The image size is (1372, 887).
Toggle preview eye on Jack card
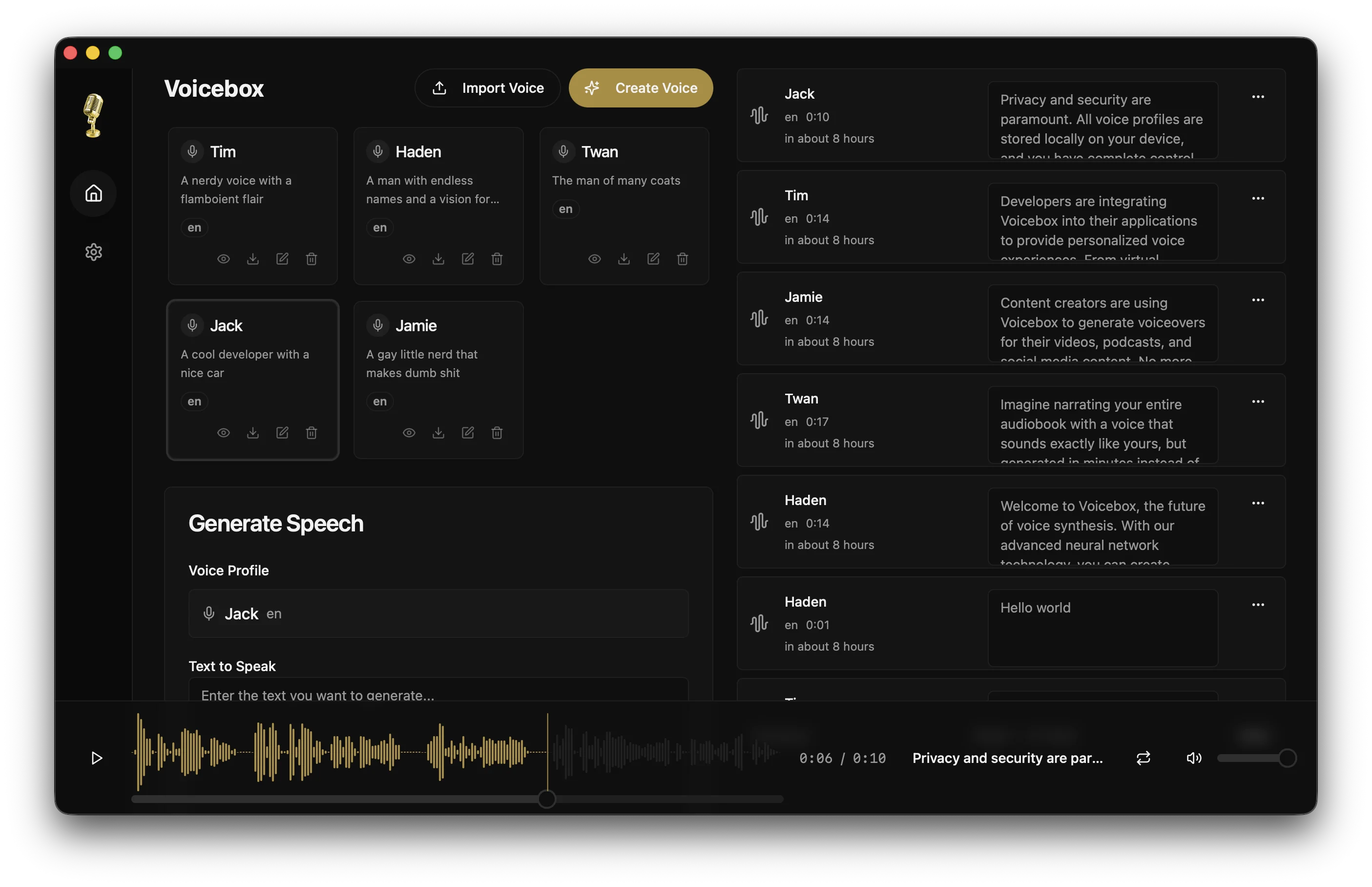tap(224, 433)
